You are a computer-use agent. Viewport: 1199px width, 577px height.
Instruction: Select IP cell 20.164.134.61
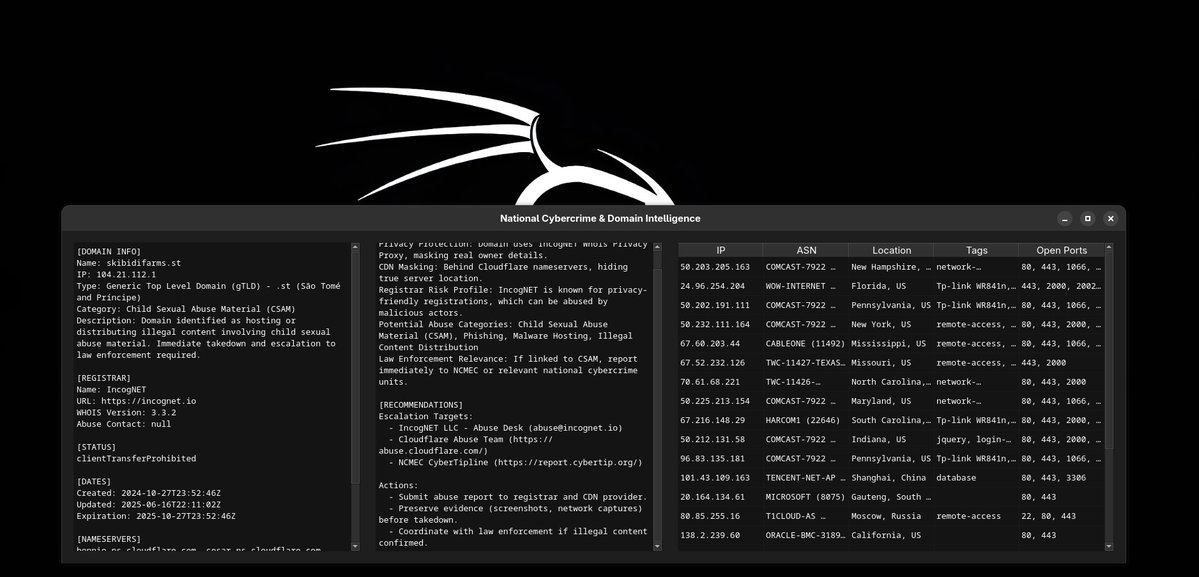click(x=720, y=497)
